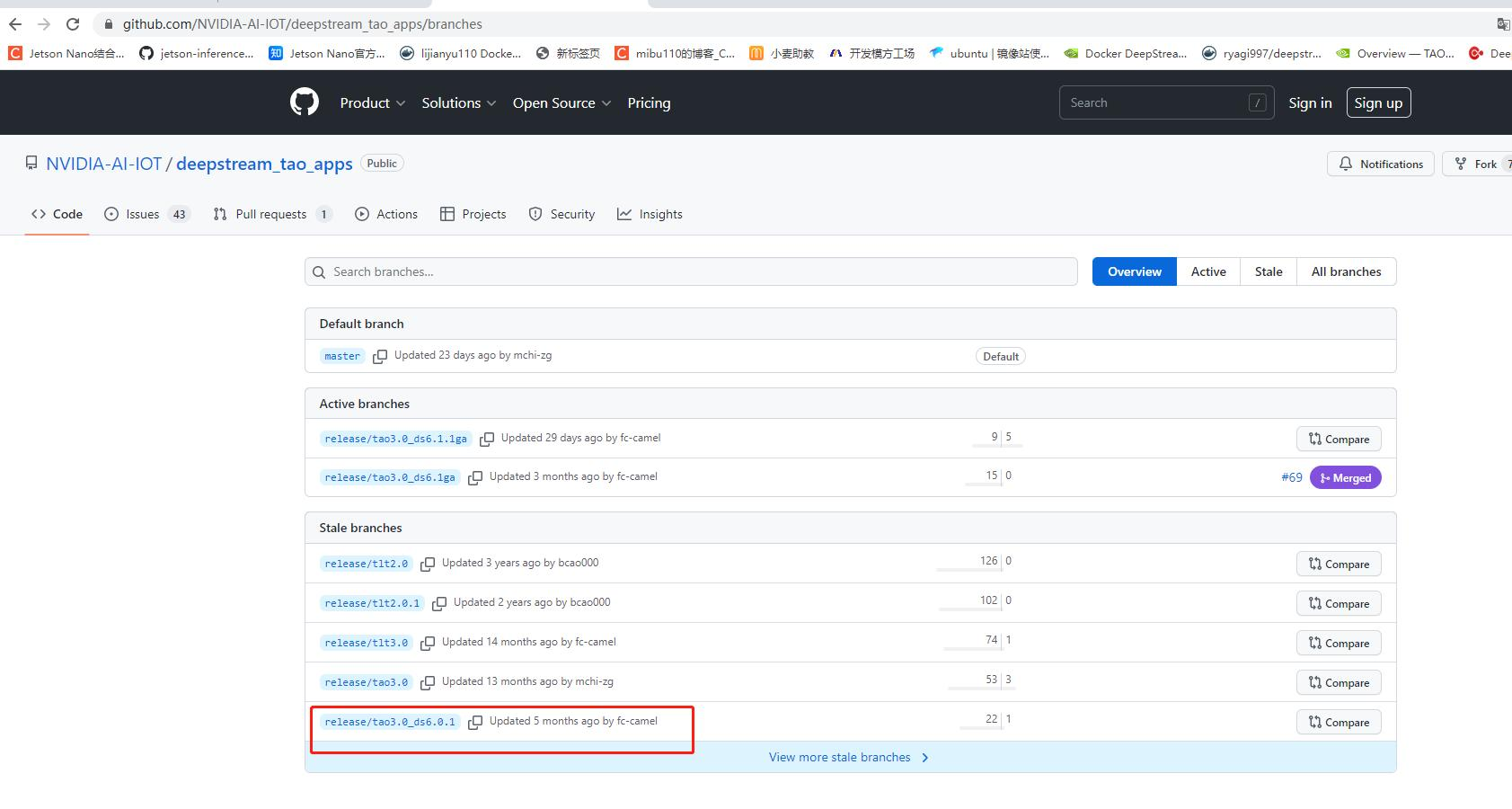Open lijianyu110 Docker bookmark
The width and height of the screenshot is (1512, 809).
pyautogui.click(x=461, y=54)
